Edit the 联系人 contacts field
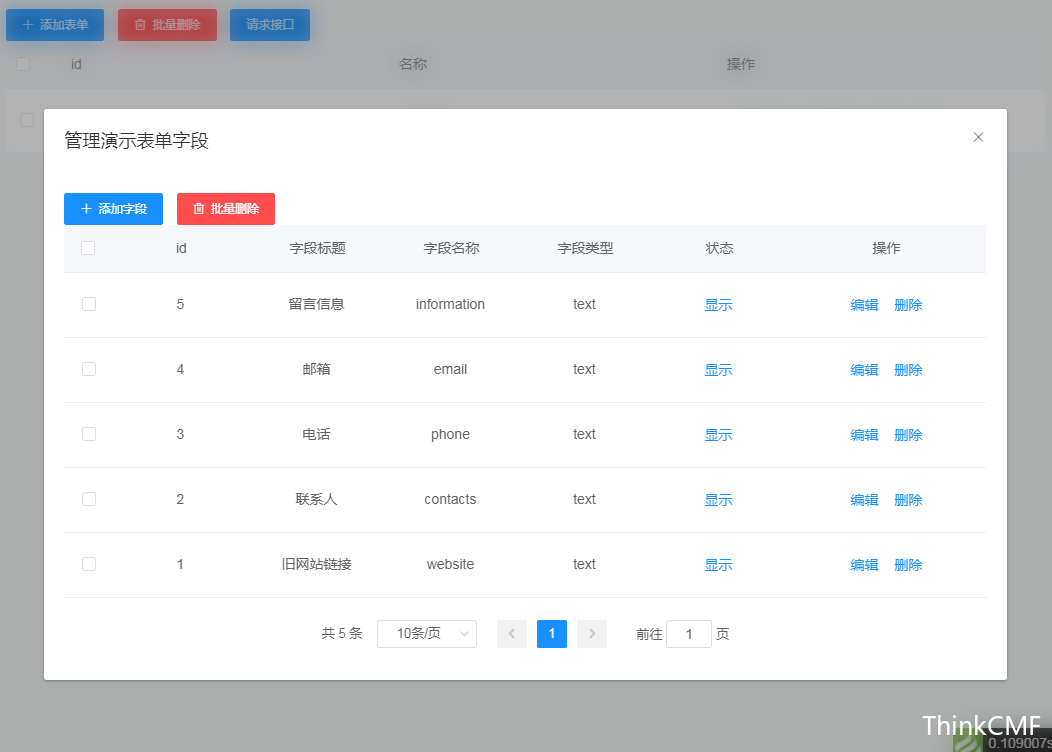The height and width of the screenshot is (752, 1052). (864, 500)
